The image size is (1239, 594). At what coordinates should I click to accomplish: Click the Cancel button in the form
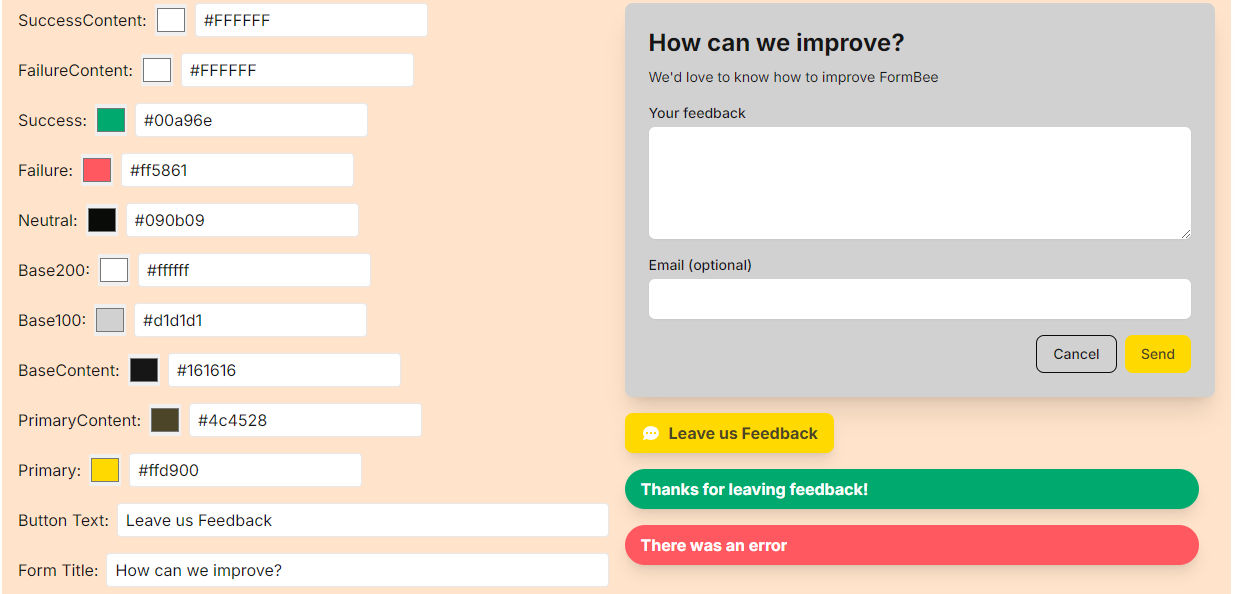tap(1076, 354)
